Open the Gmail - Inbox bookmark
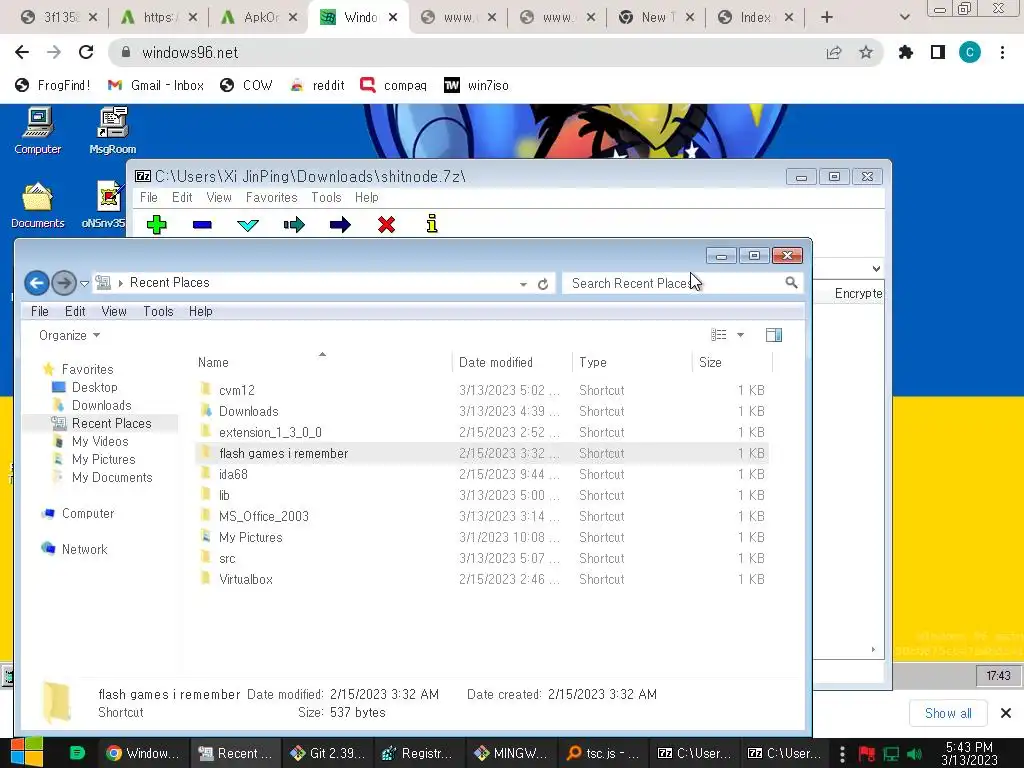The height and width of the screenshot is (768, 1024). (x=156, y=86)
